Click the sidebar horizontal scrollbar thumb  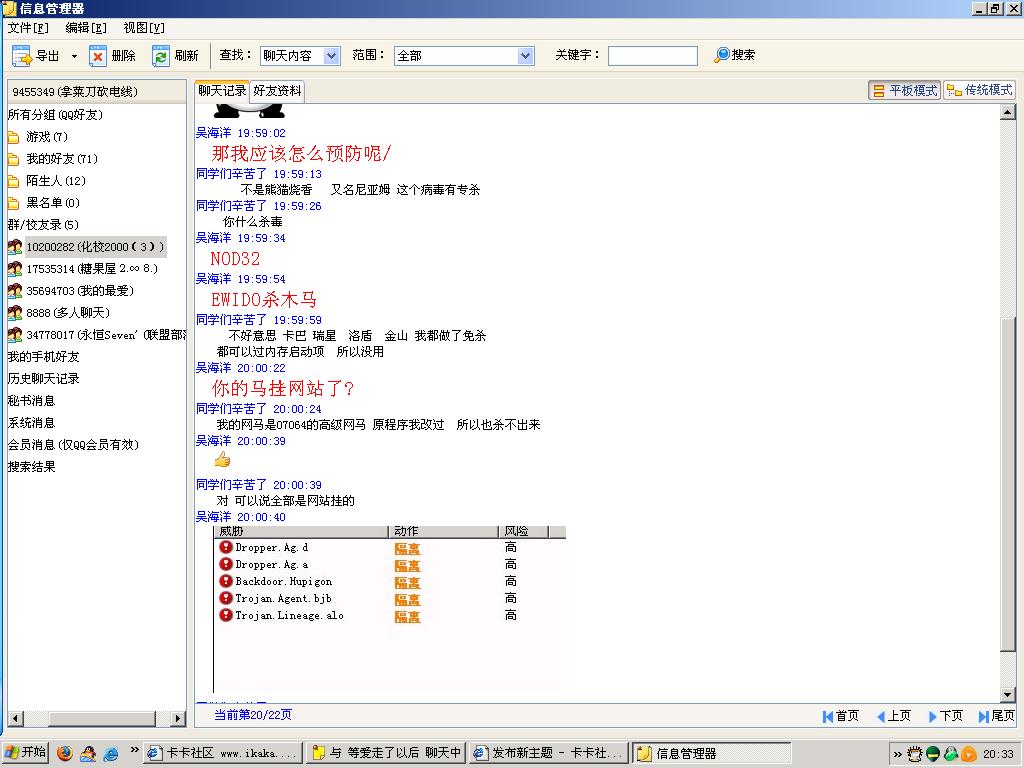[102, 718]
